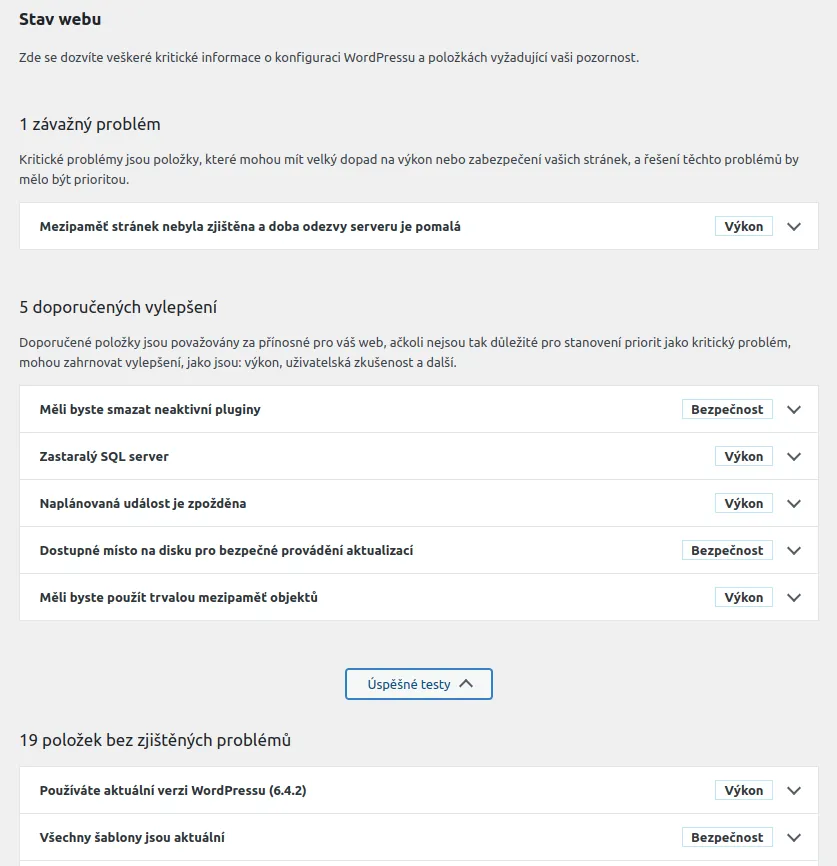Expand chevron for Mezipaměť stránek nebyla zjištěna
The image size is (837, 866).
pyautogui.click(x=794, y=226)
